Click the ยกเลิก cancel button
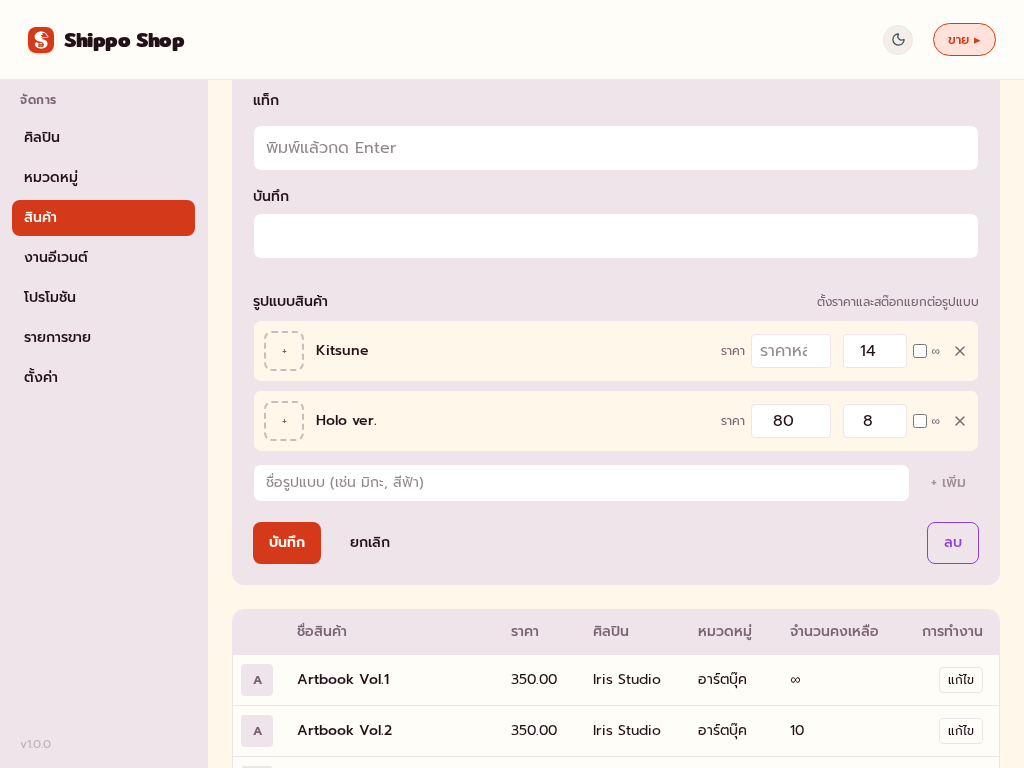 point(370,543)
